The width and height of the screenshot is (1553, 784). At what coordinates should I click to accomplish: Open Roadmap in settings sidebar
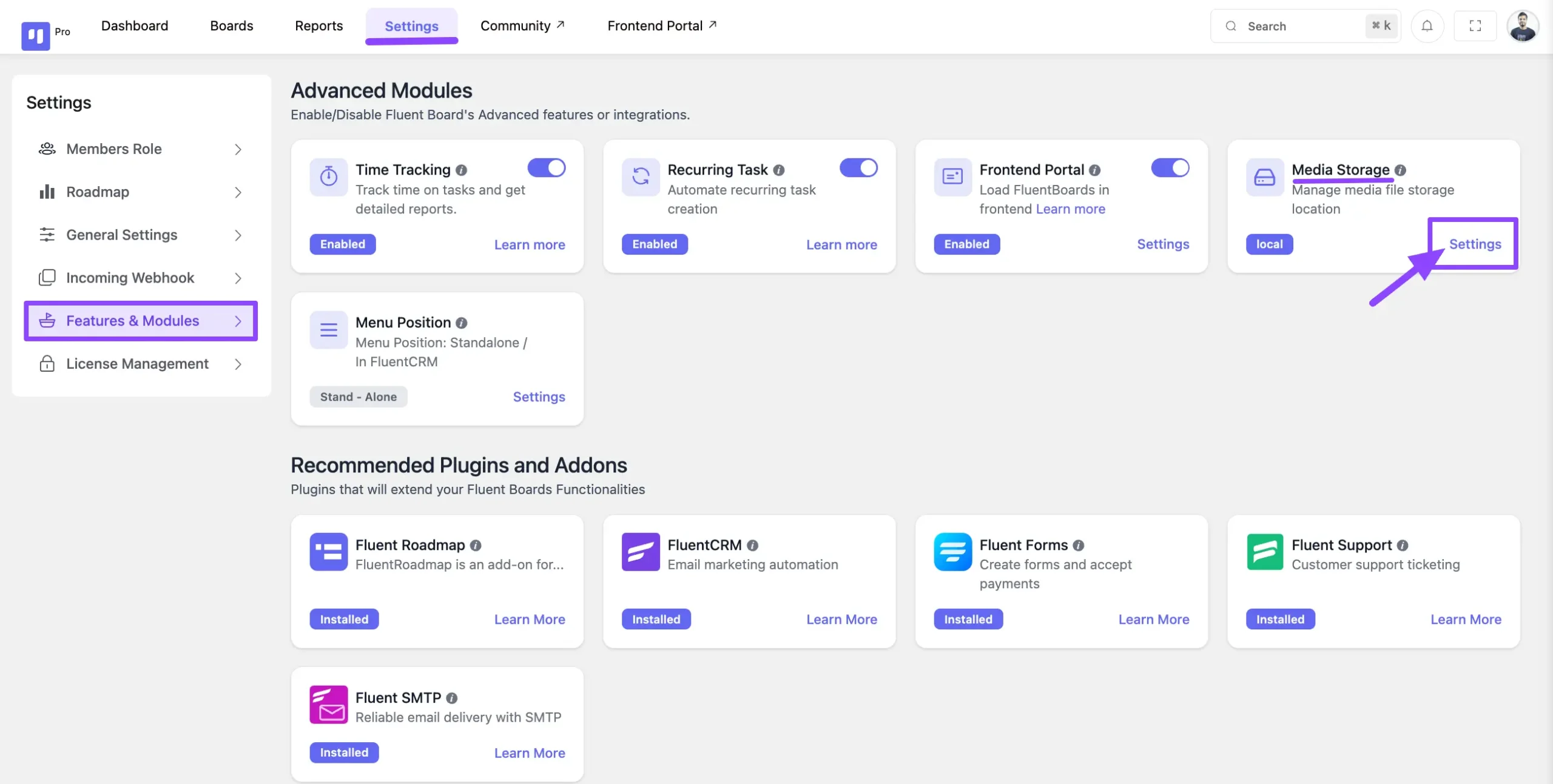click(141, 192)
